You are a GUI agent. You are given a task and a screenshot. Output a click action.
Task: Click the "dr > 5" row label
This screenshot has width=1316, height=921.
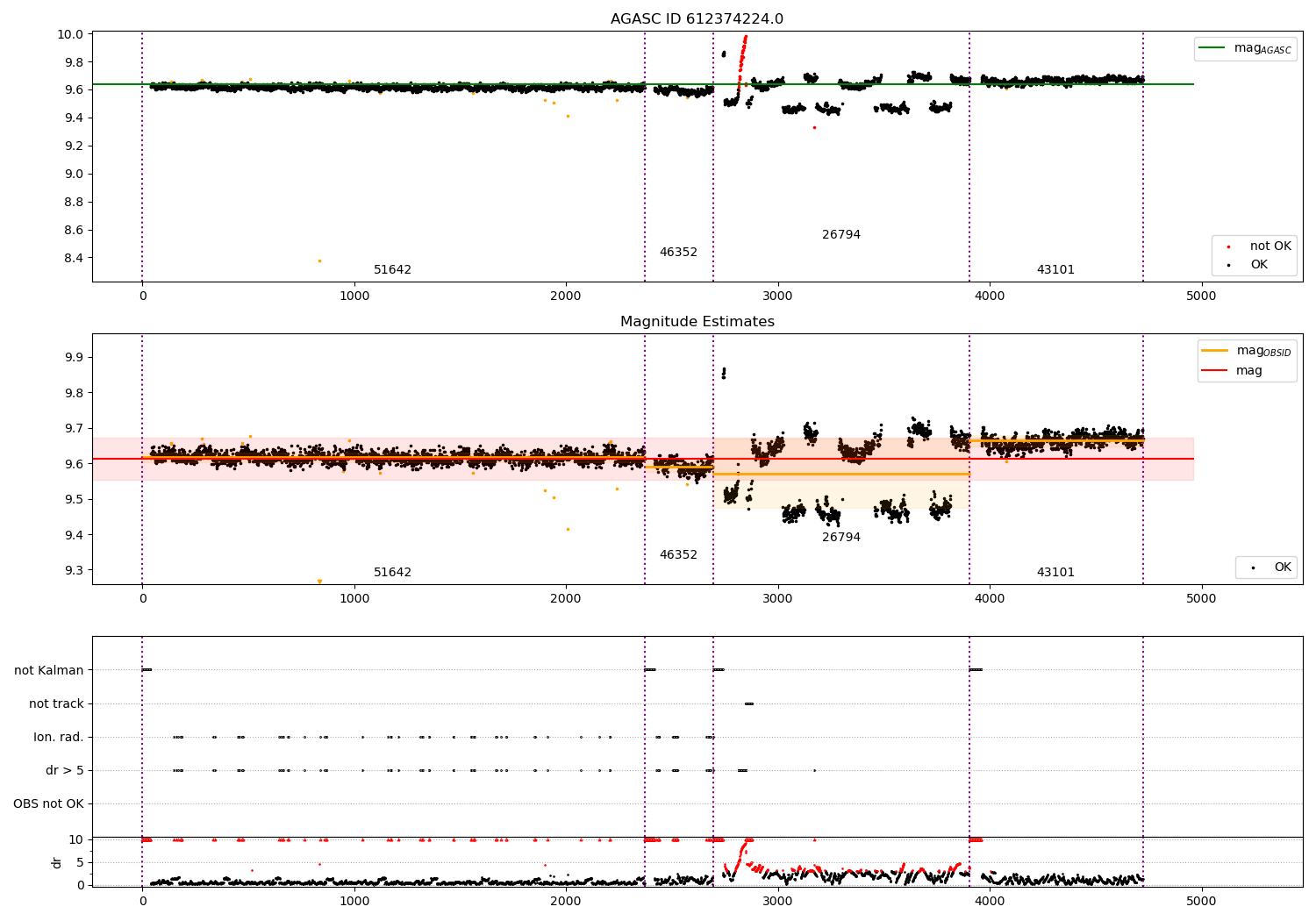pos(65,770)
